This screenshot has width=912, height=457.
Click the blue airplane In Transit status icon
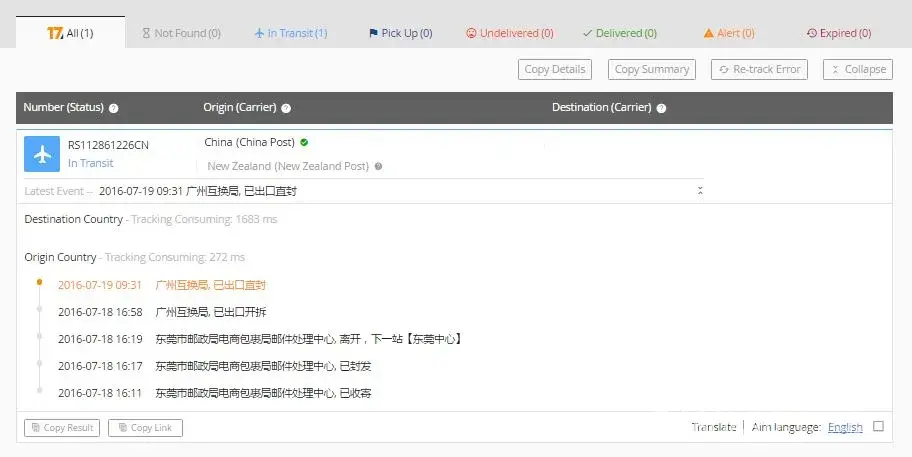point(42,154)
